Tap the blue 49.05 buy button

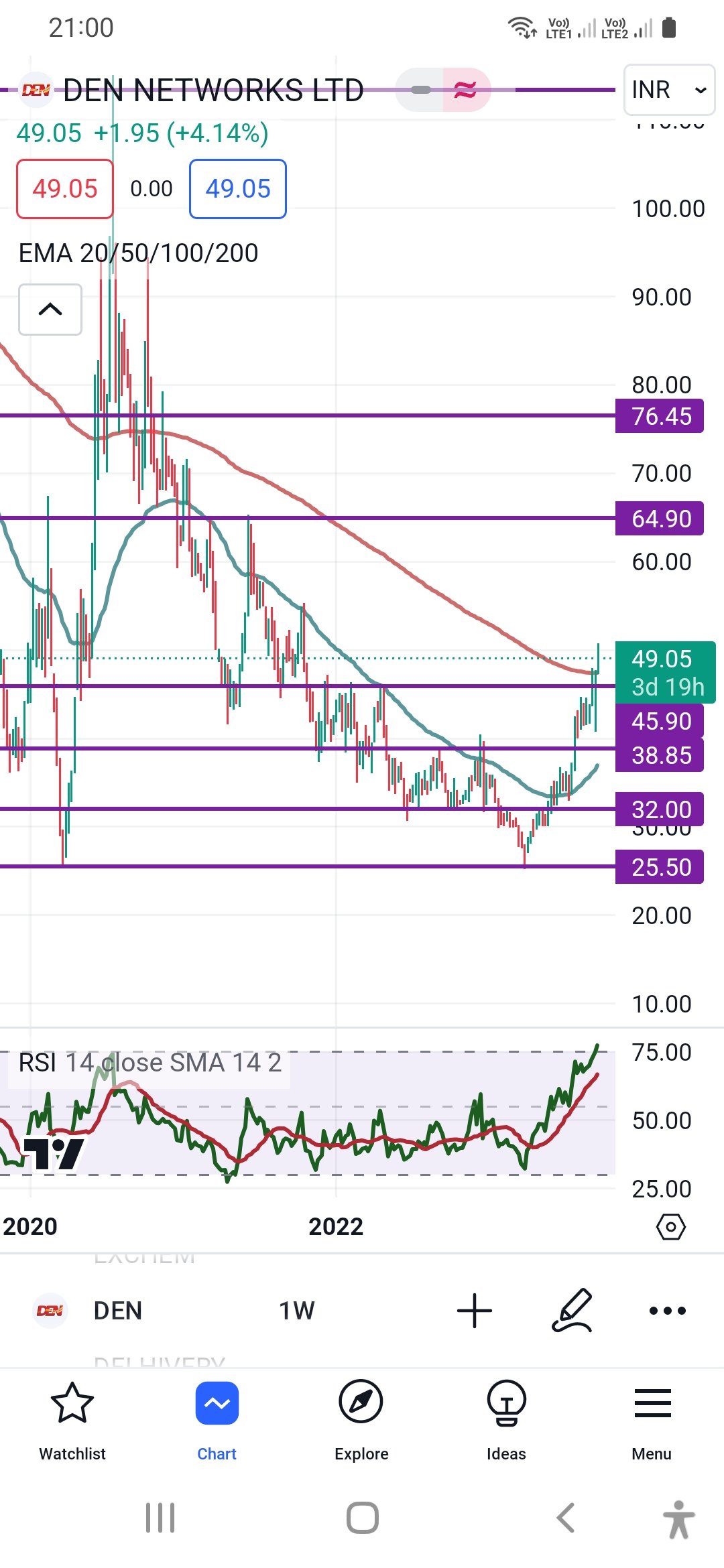238,189
